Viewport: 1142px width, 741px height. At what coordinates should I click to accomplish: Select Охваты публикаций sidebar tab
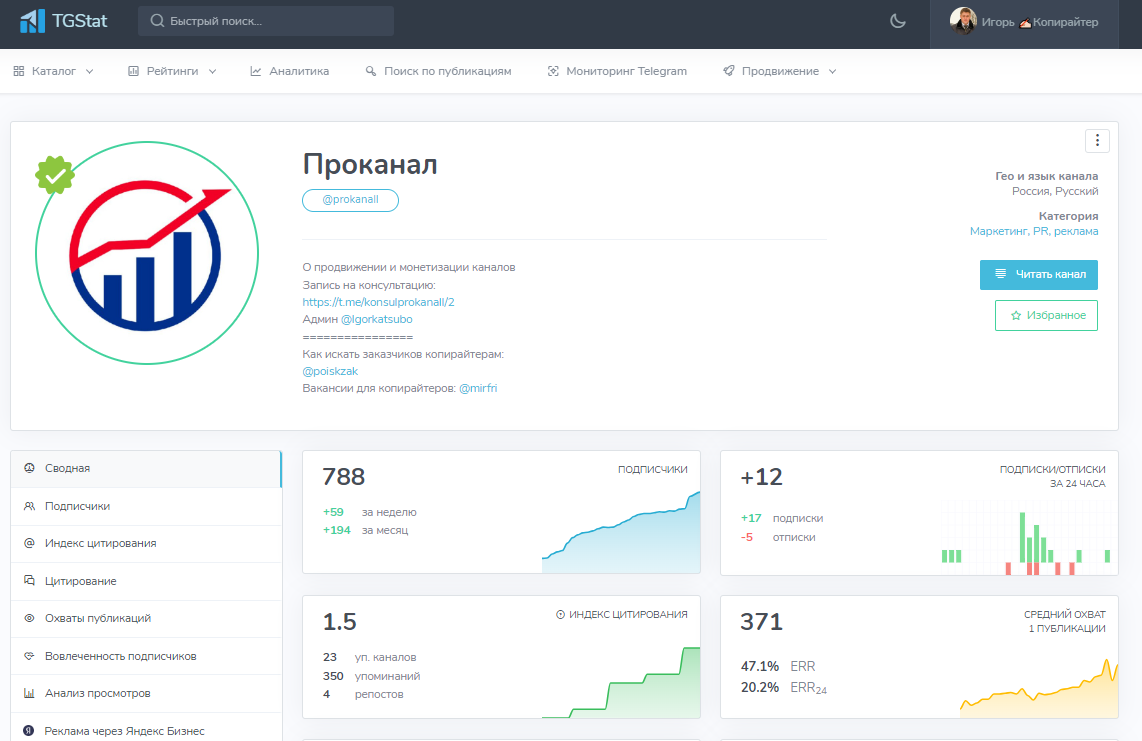[146, 619]
